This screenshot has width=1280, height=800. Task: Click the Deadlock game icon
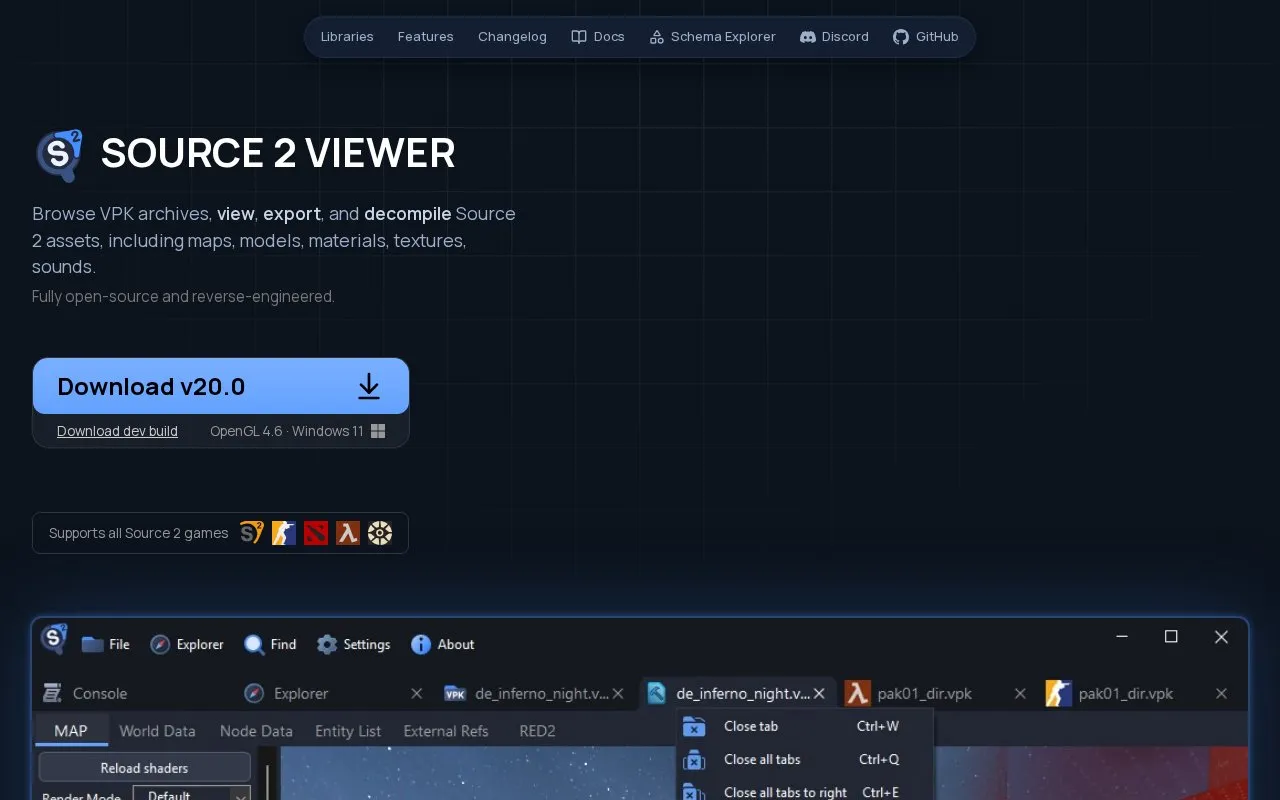click(x=380, y=533)
